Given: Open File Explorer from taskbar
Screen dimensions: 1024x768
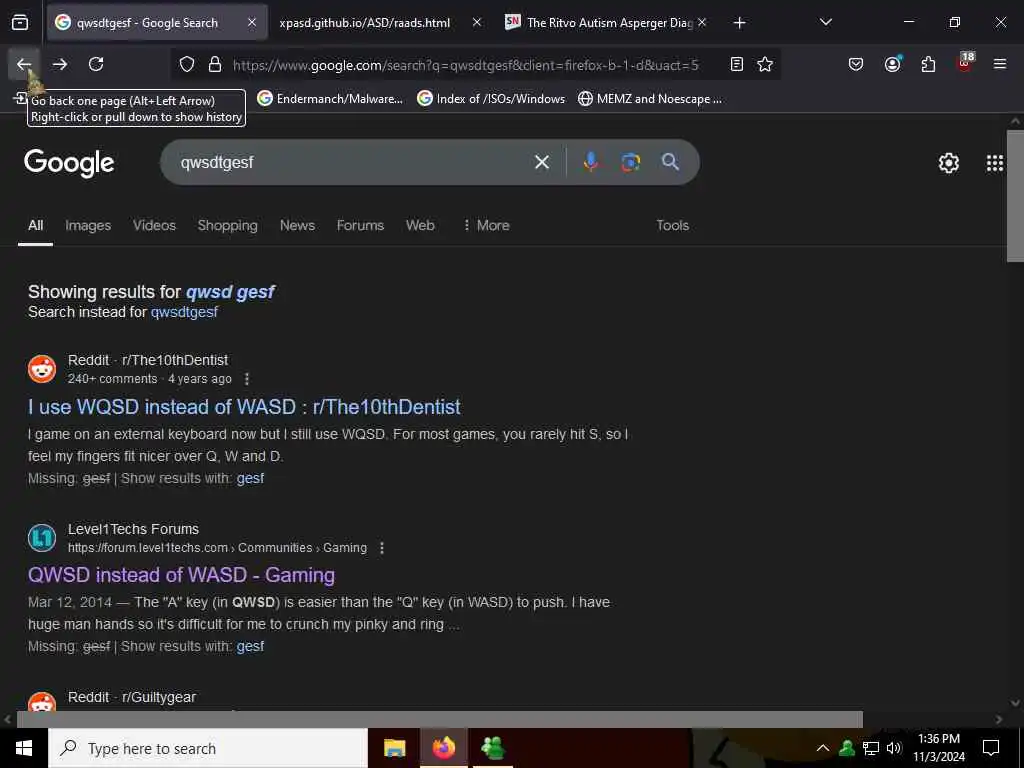Looking at the screenshot, I should 394,748.
